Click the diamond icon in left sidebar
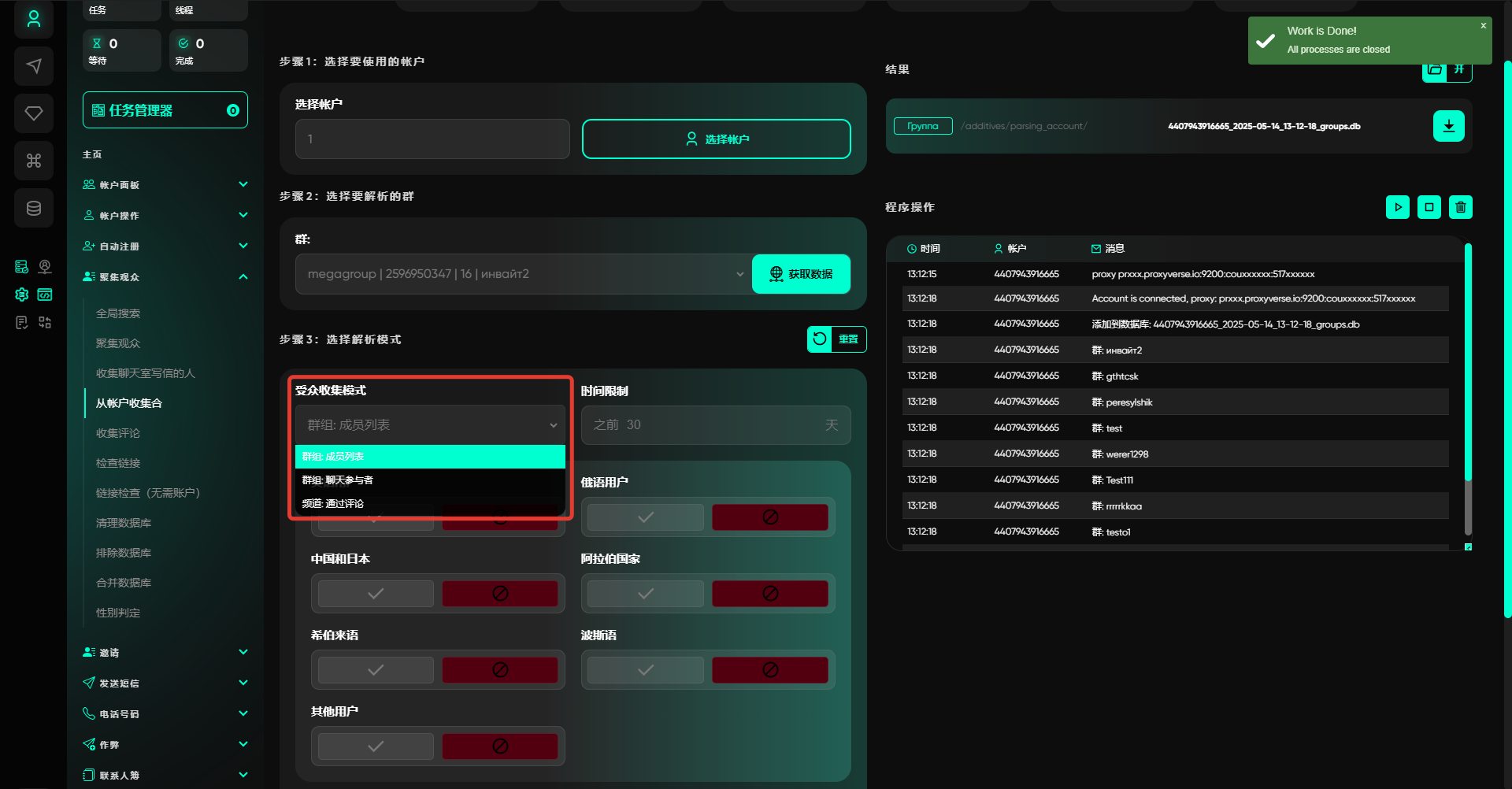This screenshot has height=789, width=1512. point(34,113)
